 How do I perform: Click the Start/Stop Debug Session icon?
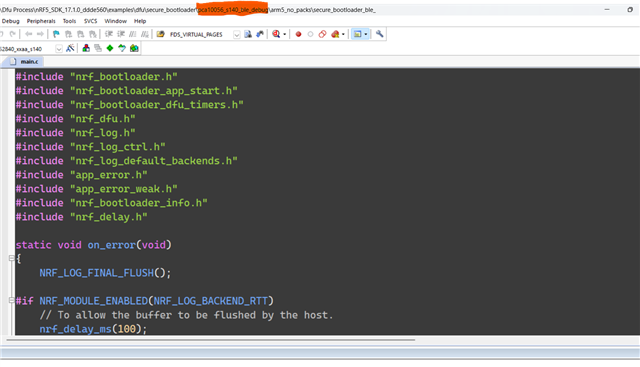click(276, 34)
